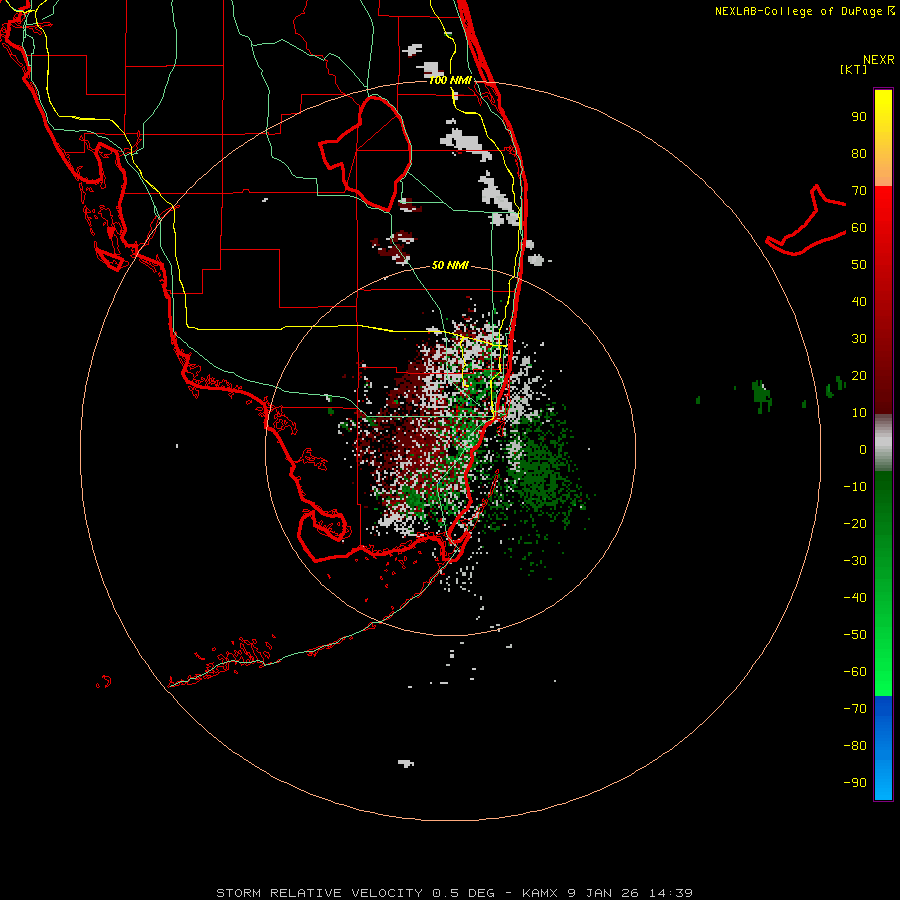
Task: Click the STORM RELATIVE VELOCITY title text
Action: [319, 893]
